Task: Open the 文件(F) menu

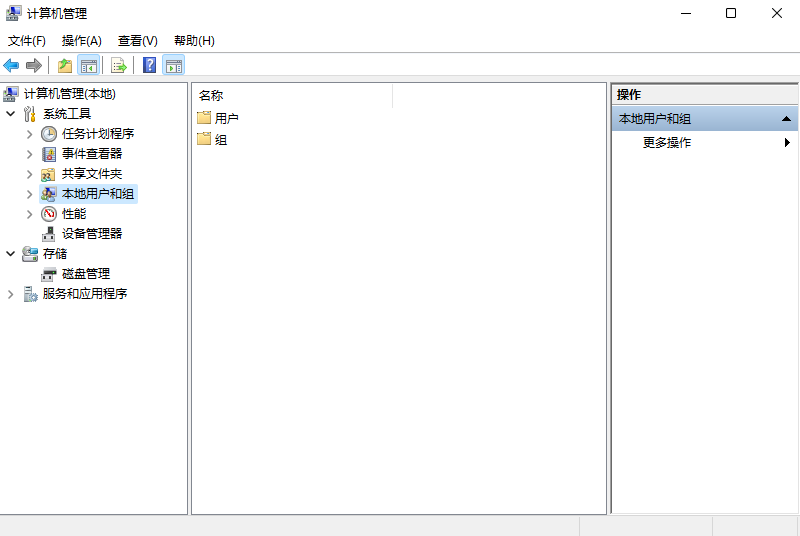Action: tap(27, 41)
